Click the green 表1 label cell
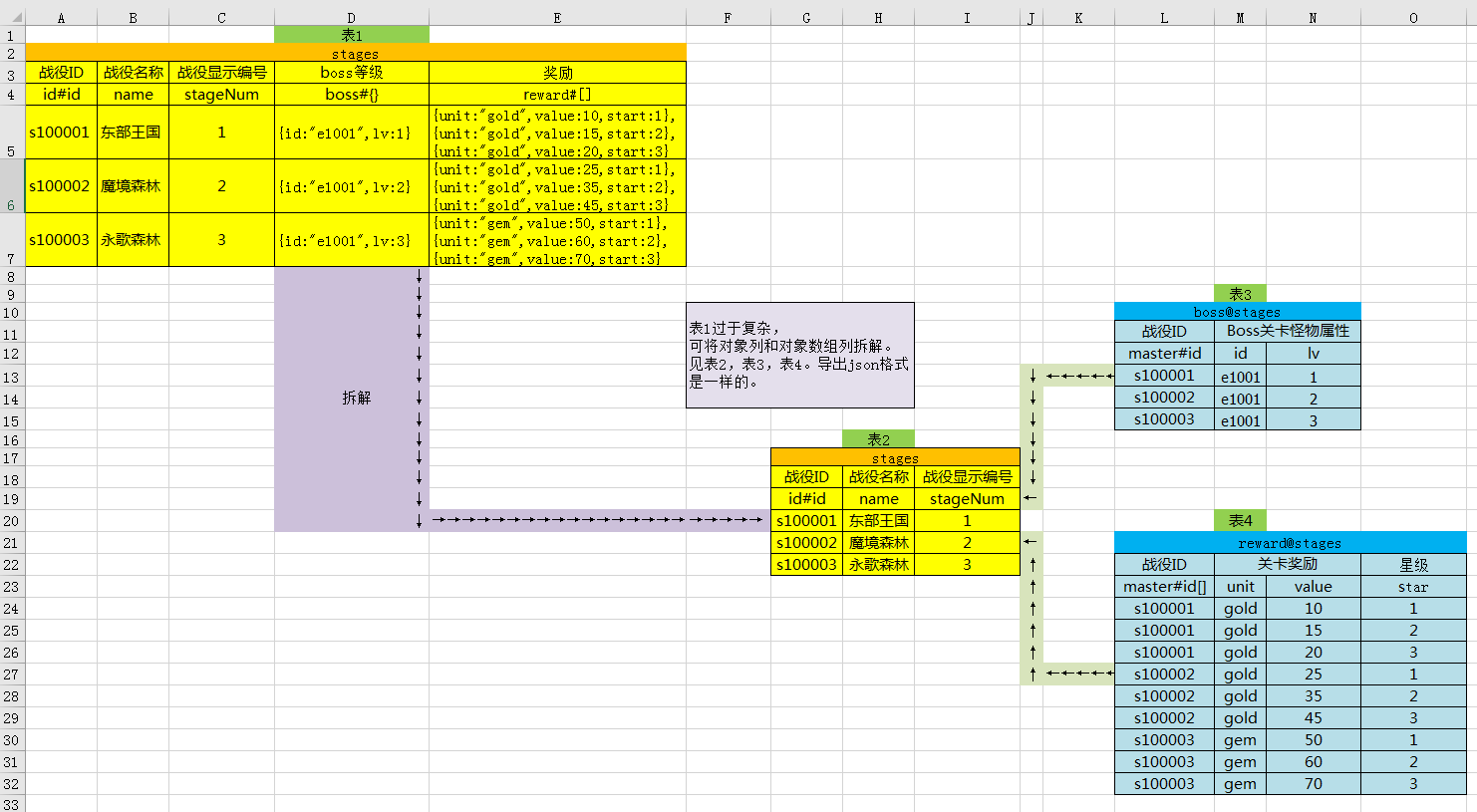This screenshot has height=812, width=1477. (352, 35)
